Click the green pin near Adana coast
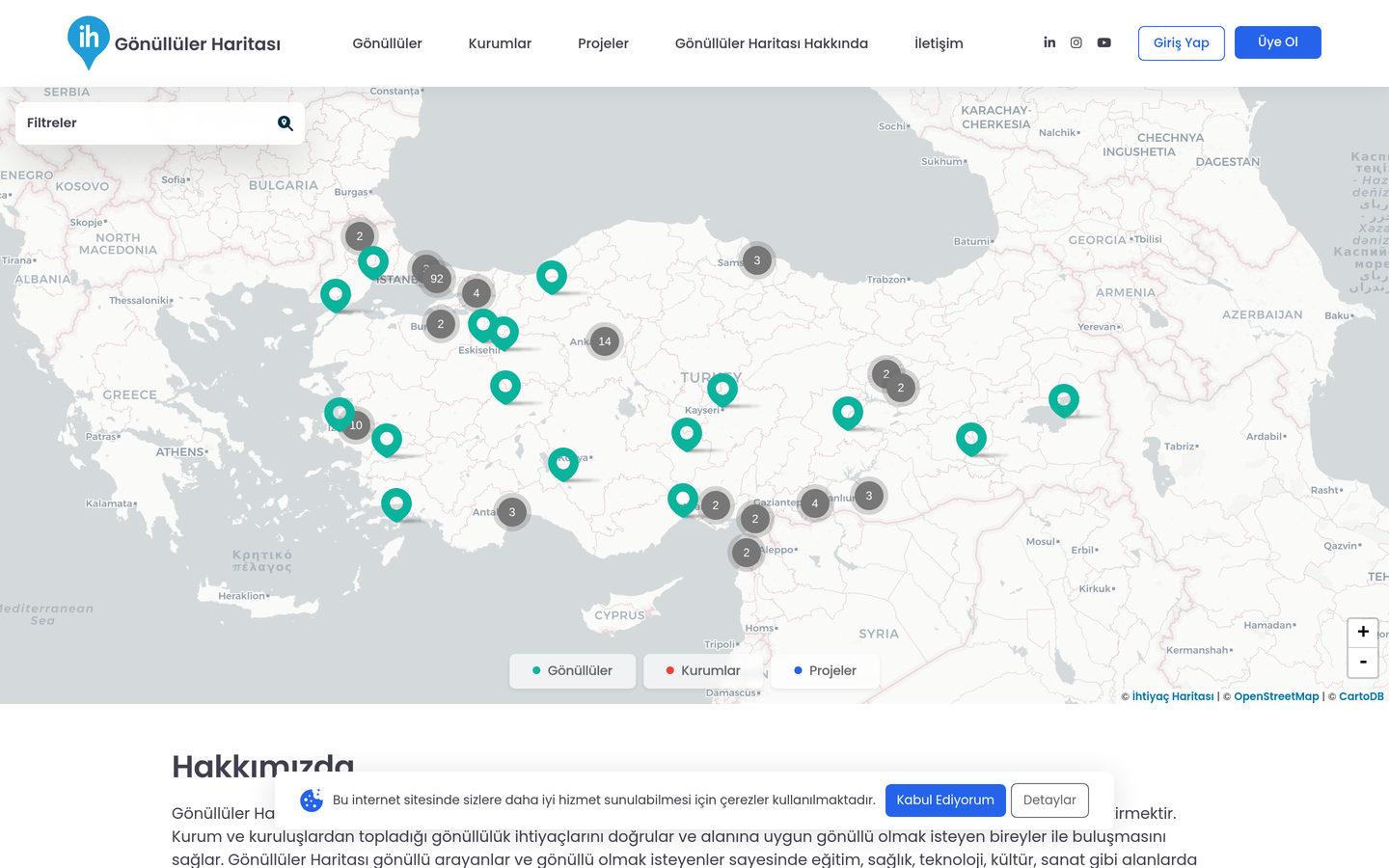Image resolution: width=1389 pixels, height=868 pixels. tap(683, 499)
